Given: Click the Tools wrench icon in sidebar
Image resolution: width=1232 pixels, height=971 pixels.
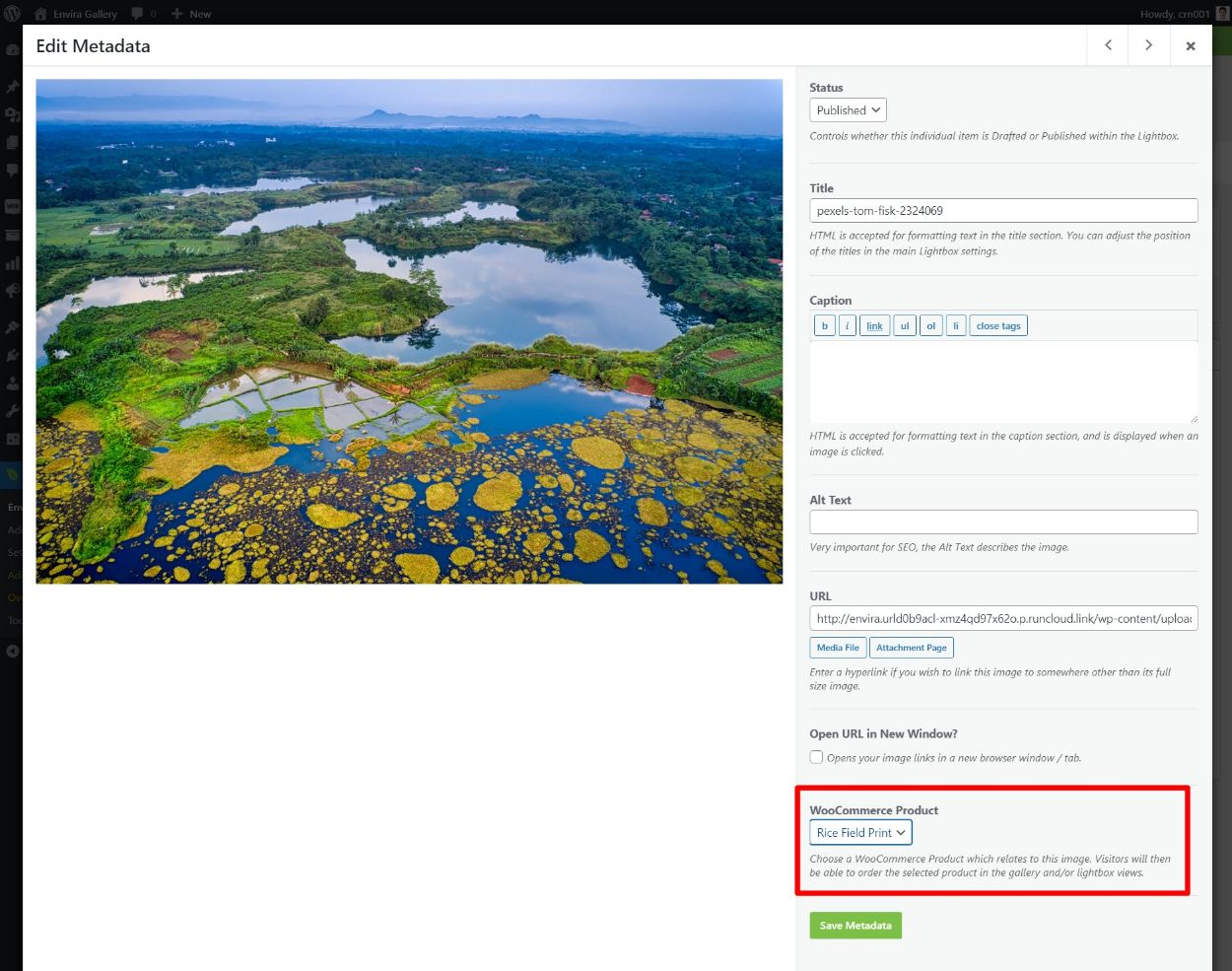Looking at the screenshot, I should 12,410.
